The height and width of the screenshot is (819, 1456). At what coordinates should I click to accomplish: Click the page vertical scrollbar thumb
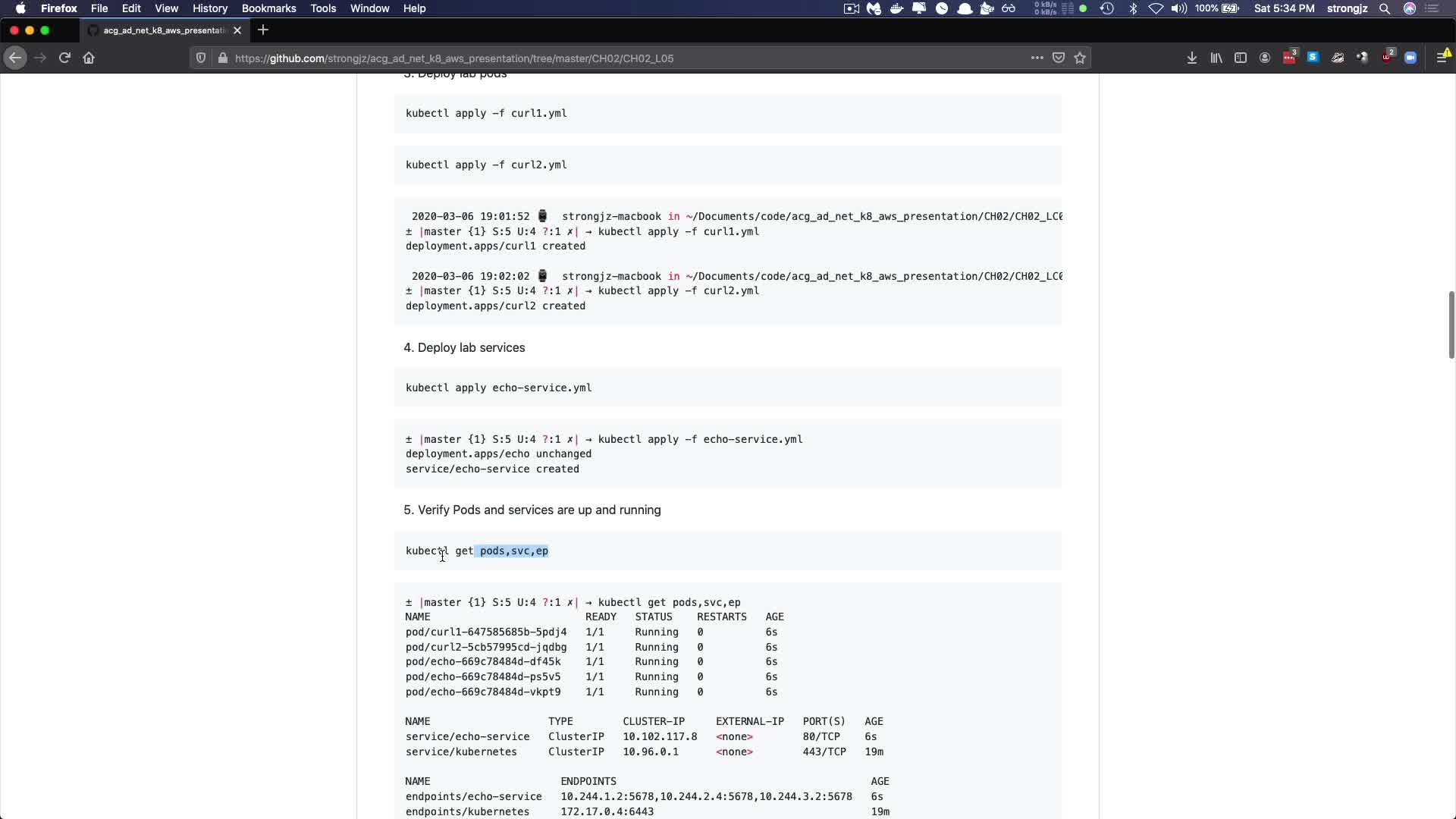pos(1451,325)
